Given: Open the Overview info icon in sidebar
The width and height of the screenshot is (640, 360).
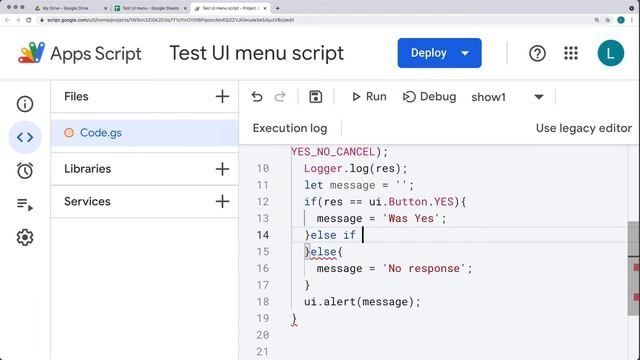Looking at the screenshot, I should coord(25,104).
